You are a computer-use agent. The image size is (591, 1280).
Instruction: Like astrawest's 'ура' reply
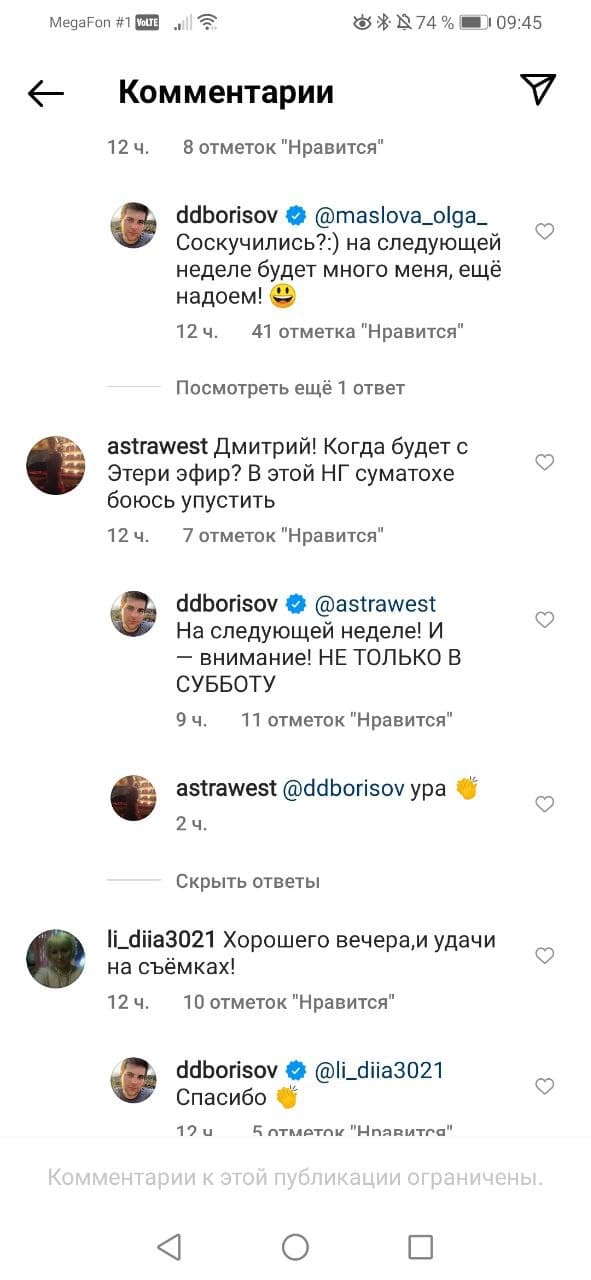click(x=544, y=804)
